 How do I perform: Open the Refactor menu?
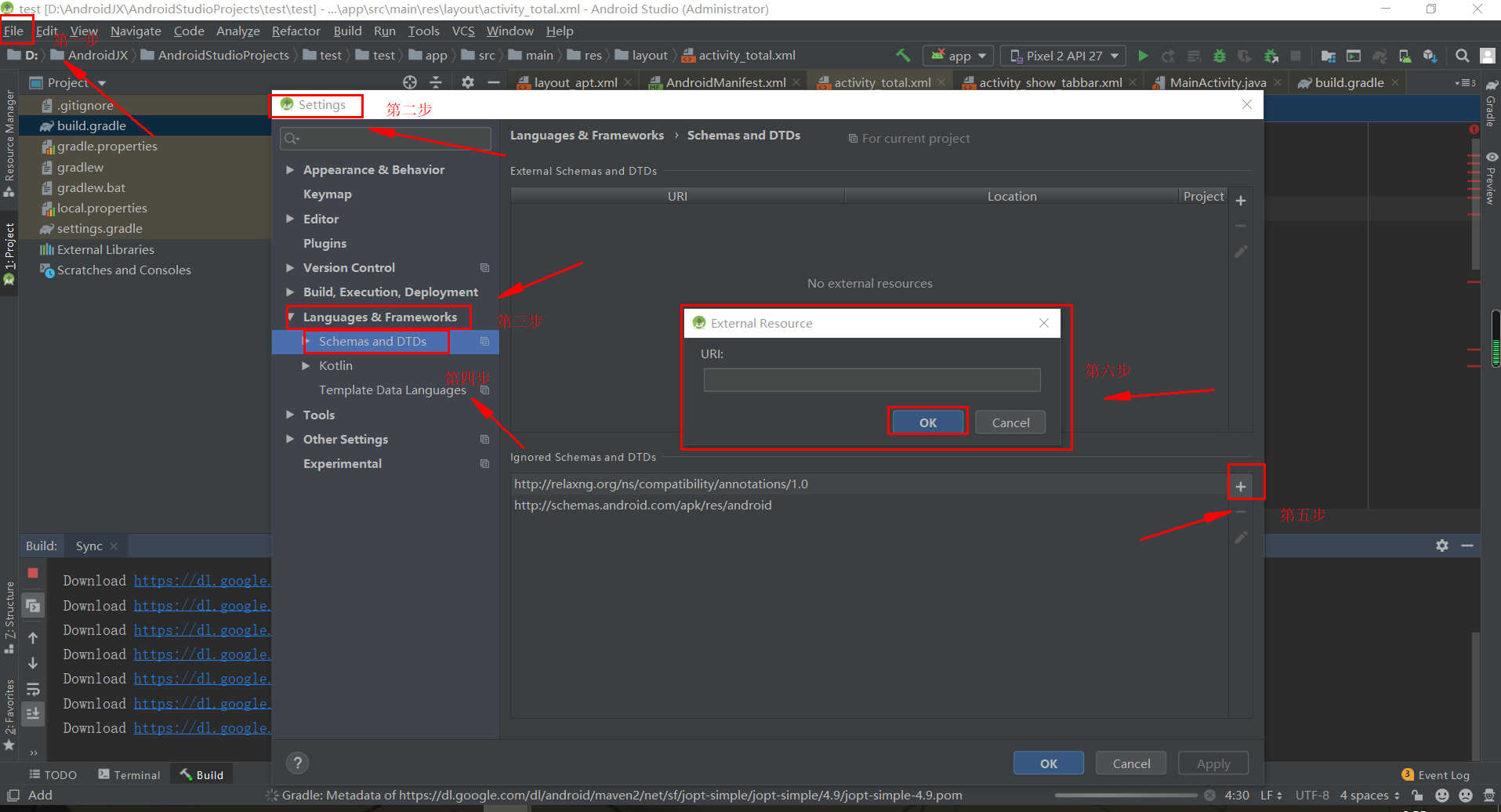pyautogui.click(x=296, y=31)
